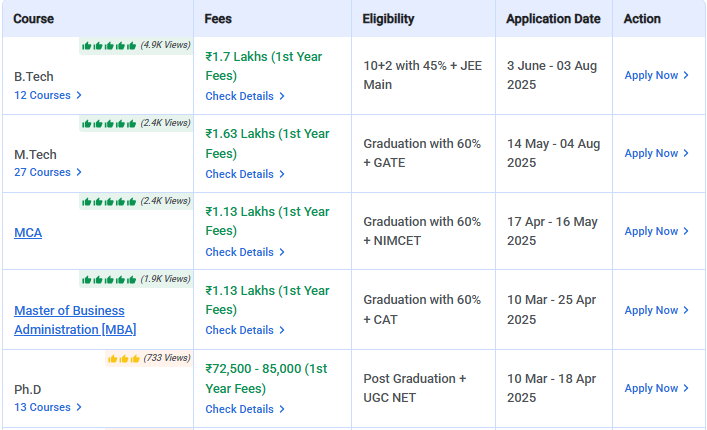The height and width of the screenshot is (430, 707).
Task: Click the 4.9K Views badge for B.Tech
Action: click(x=165, y=46)
